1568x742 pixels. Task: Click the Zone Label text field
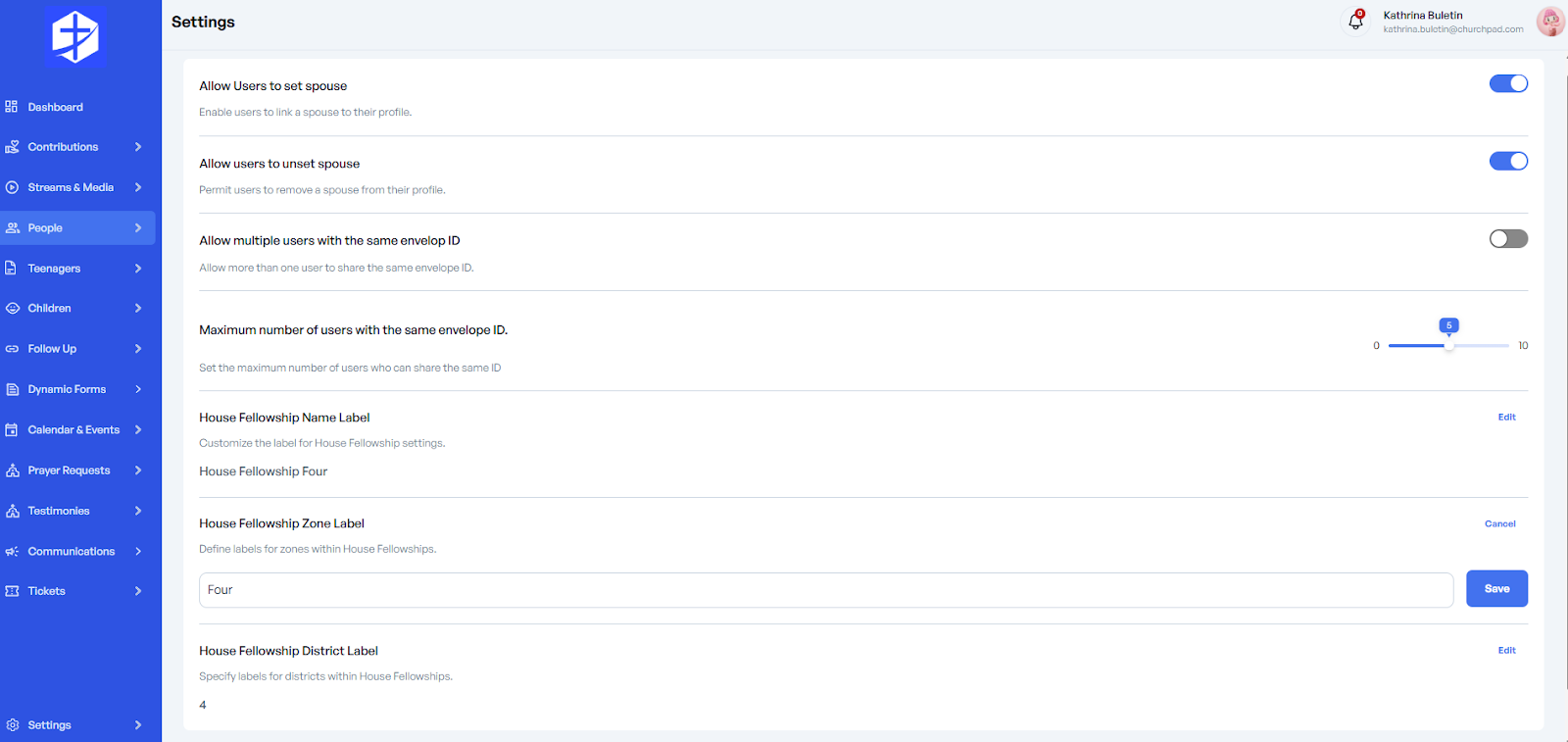pos(825,590)
